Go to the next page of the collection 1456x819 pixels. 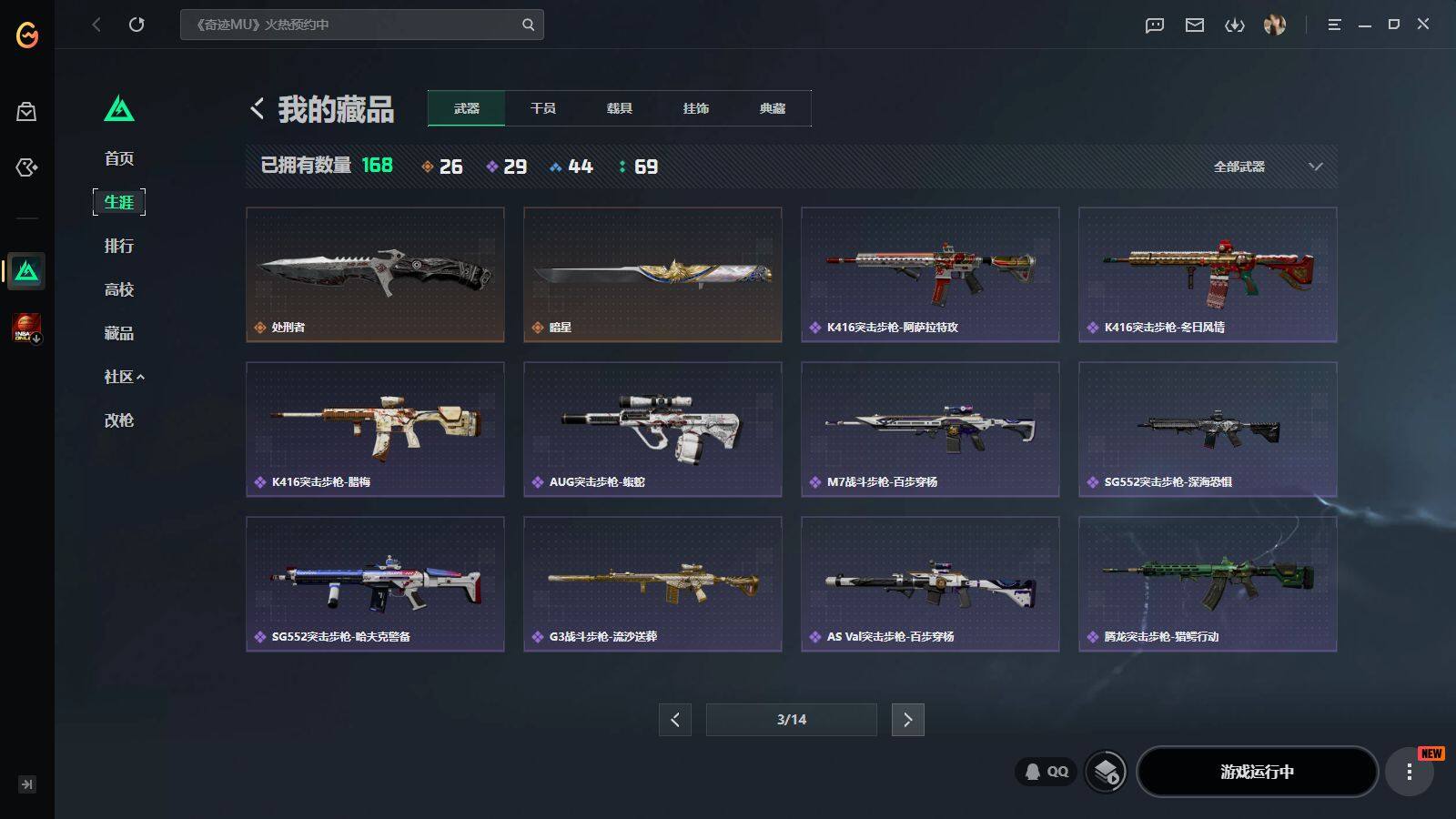pyautogui.click(x=907, y=720)
